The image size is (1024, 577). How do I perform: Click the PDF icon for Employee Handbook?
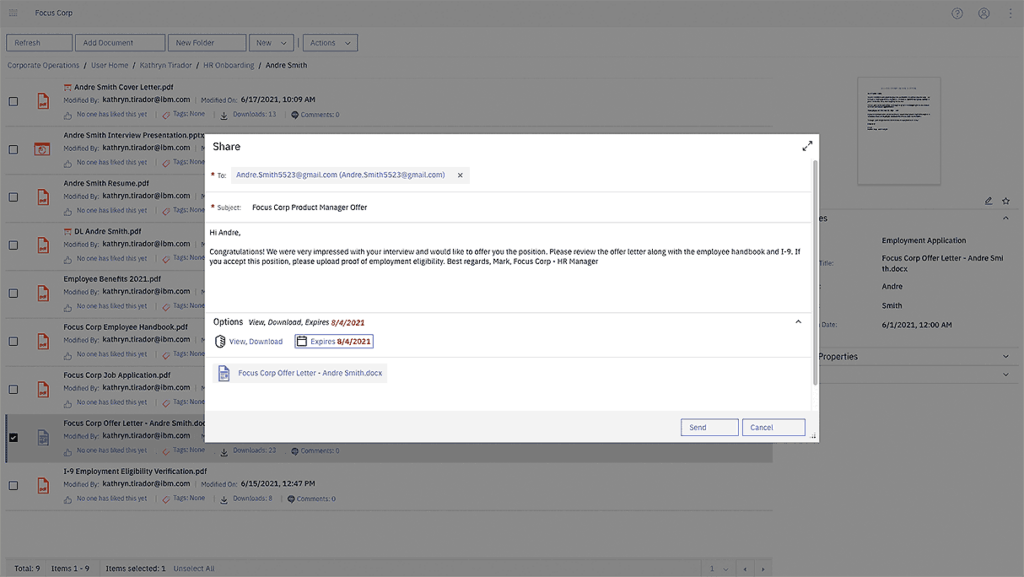[43, 341]
